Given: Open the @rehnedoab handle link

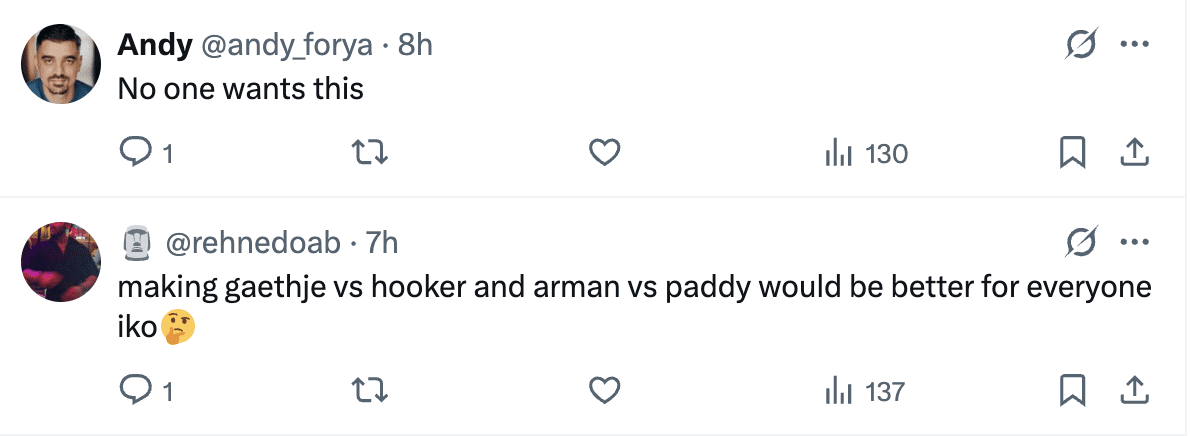Looking at the screenshot, I should (x=251, y=242).
